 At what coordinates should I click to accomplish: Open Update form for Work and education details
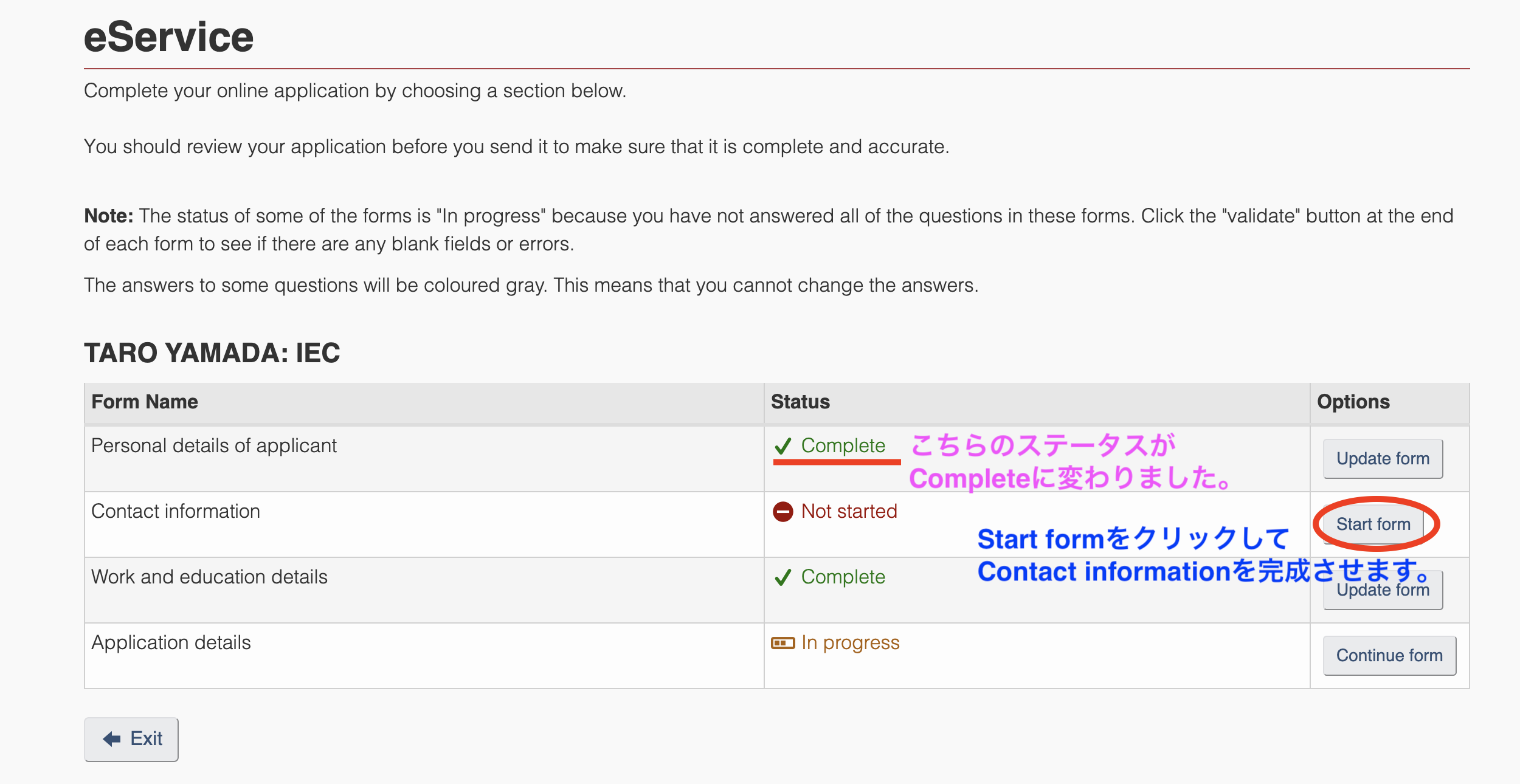coord(1383,590)
